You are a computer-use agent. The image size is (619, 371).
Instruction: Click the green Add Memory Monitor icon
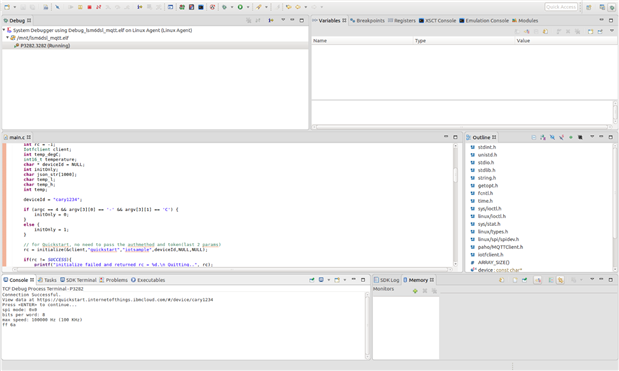415,291
